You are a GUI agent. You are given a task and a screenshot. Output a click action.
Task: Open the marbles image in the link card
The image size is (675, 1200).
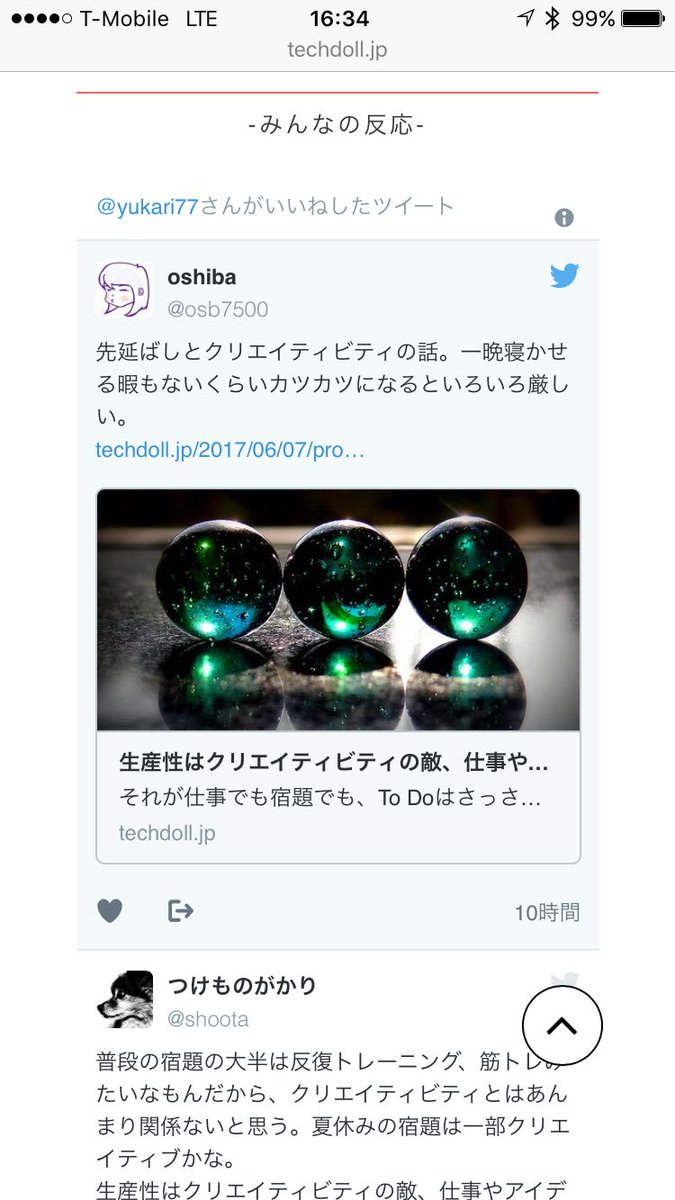pos(338,610)
